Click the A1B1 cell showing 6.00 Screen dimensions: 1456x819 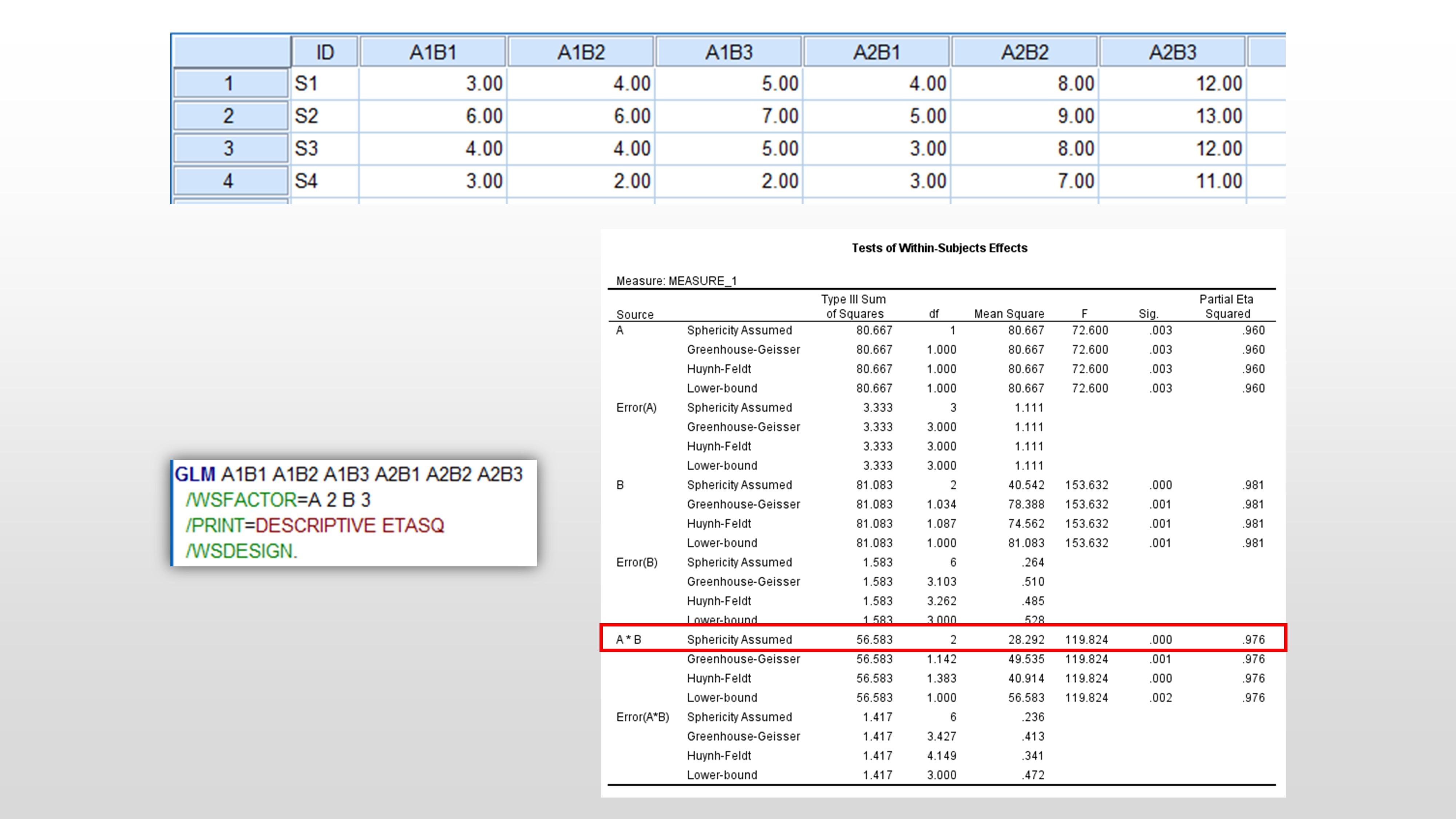coord(432,116)
